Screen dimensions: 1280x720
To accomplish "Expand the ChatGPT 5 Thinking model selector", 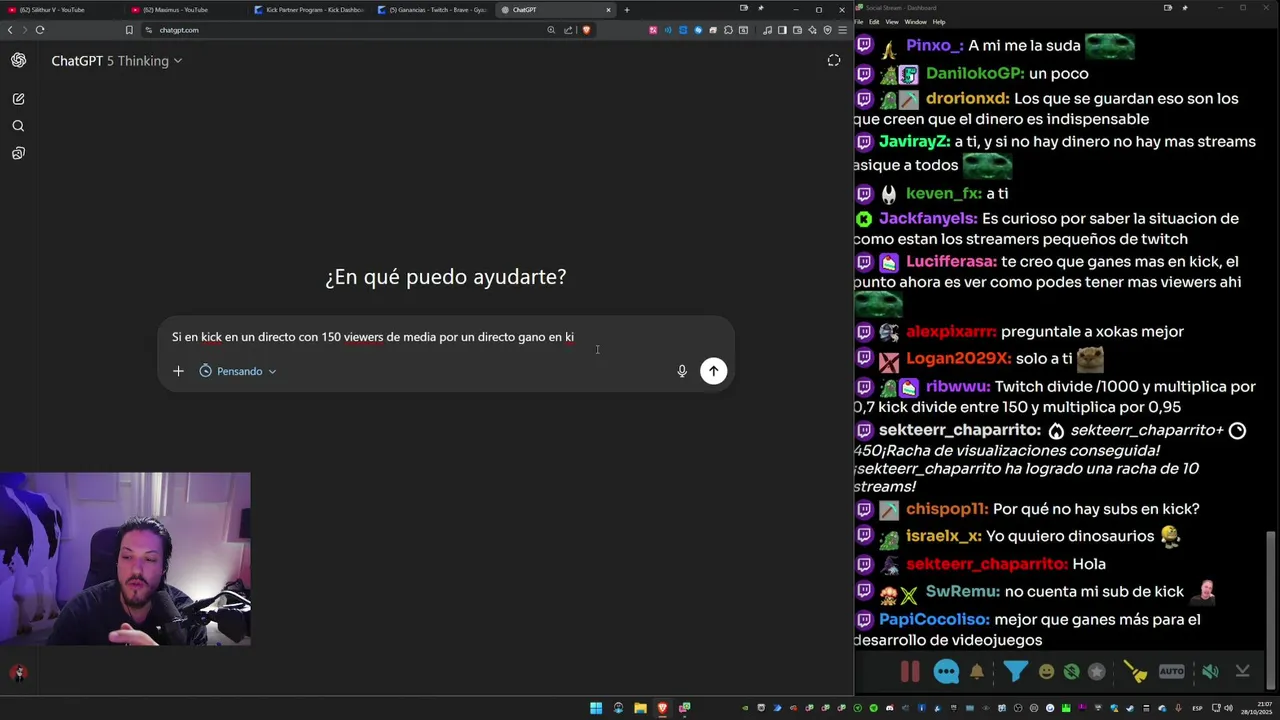I will [116, 61].
